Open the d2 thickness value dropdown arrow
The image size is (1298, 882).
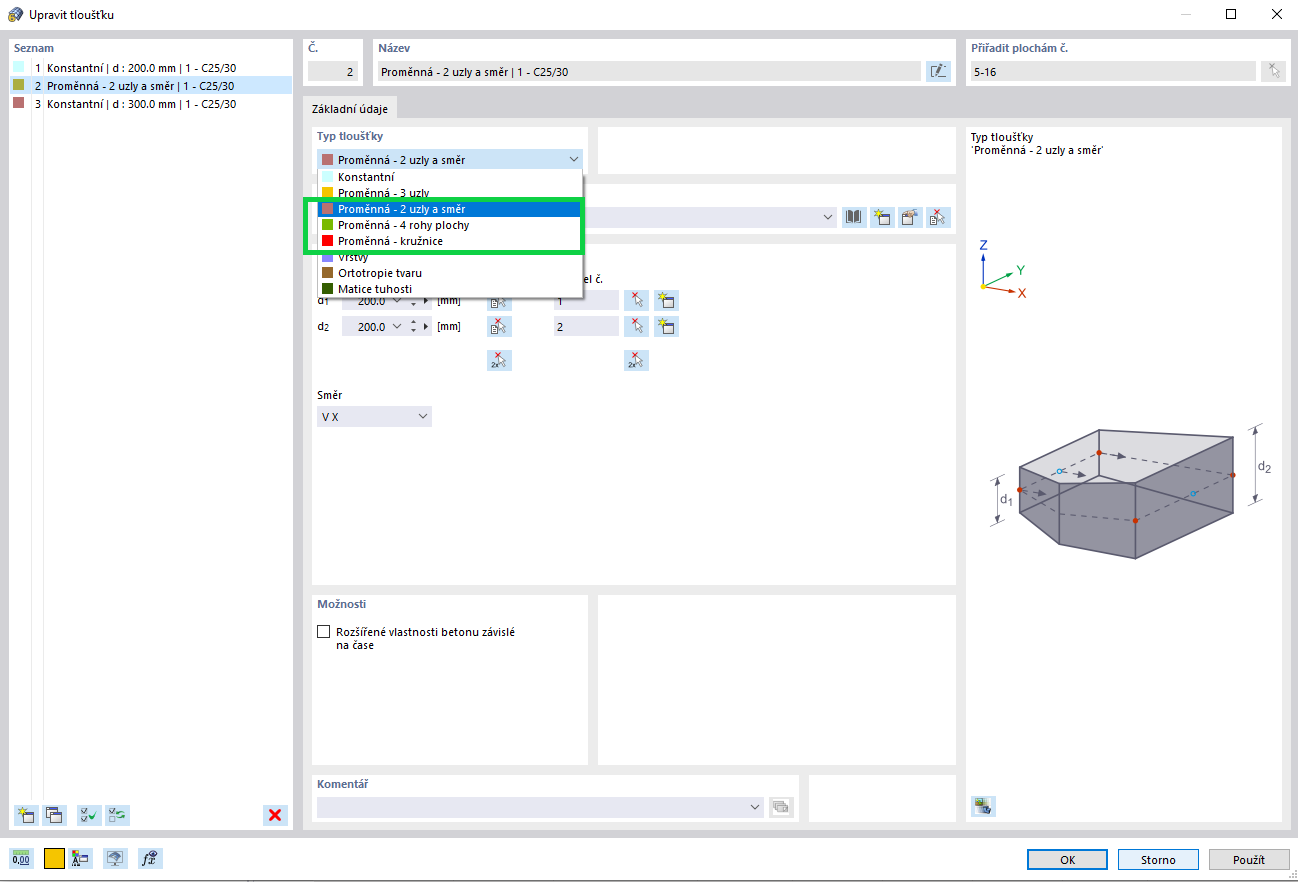(x=398, y=327)
